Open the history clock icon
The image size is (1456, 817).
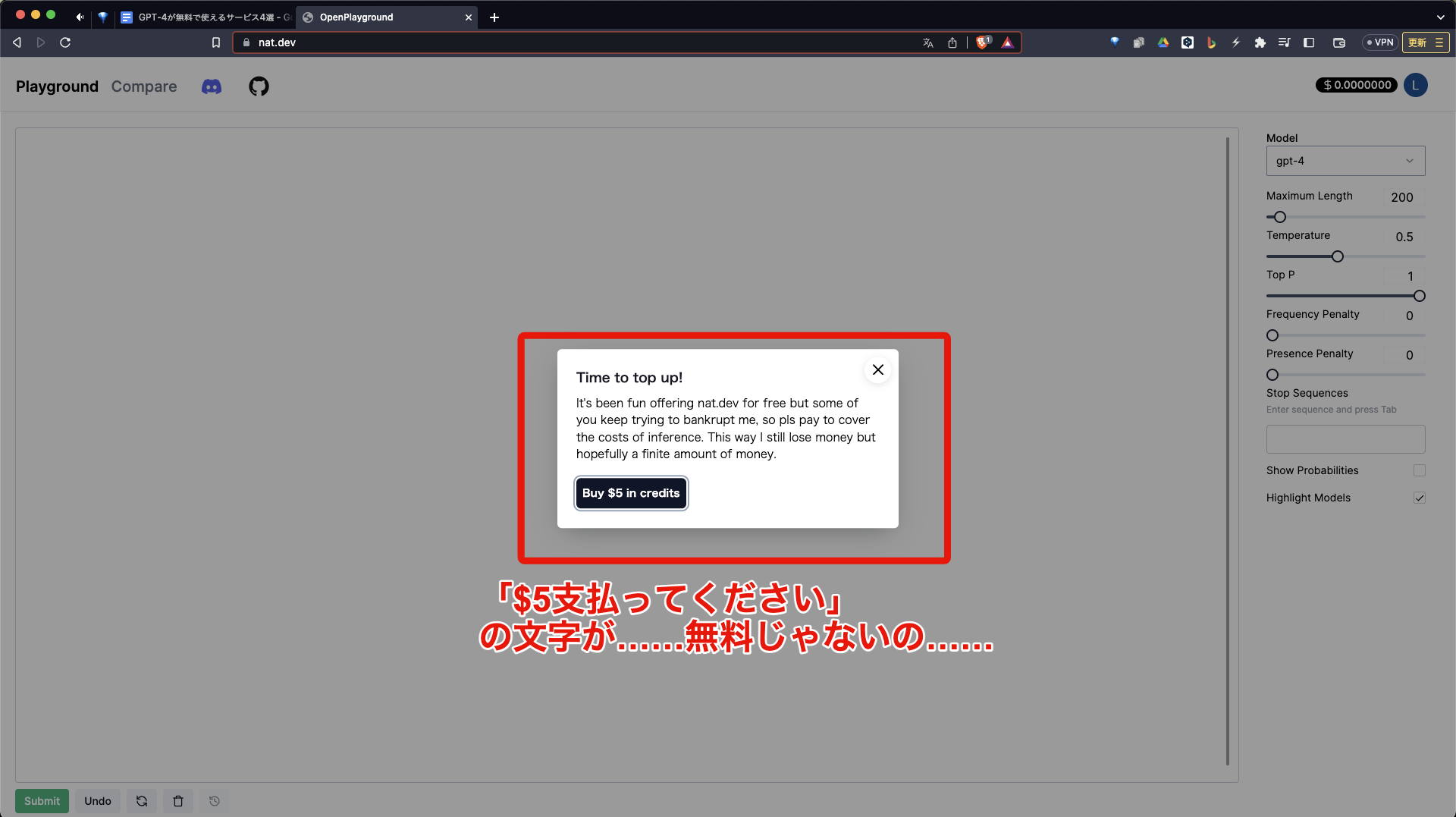click(x=215, y=801)
